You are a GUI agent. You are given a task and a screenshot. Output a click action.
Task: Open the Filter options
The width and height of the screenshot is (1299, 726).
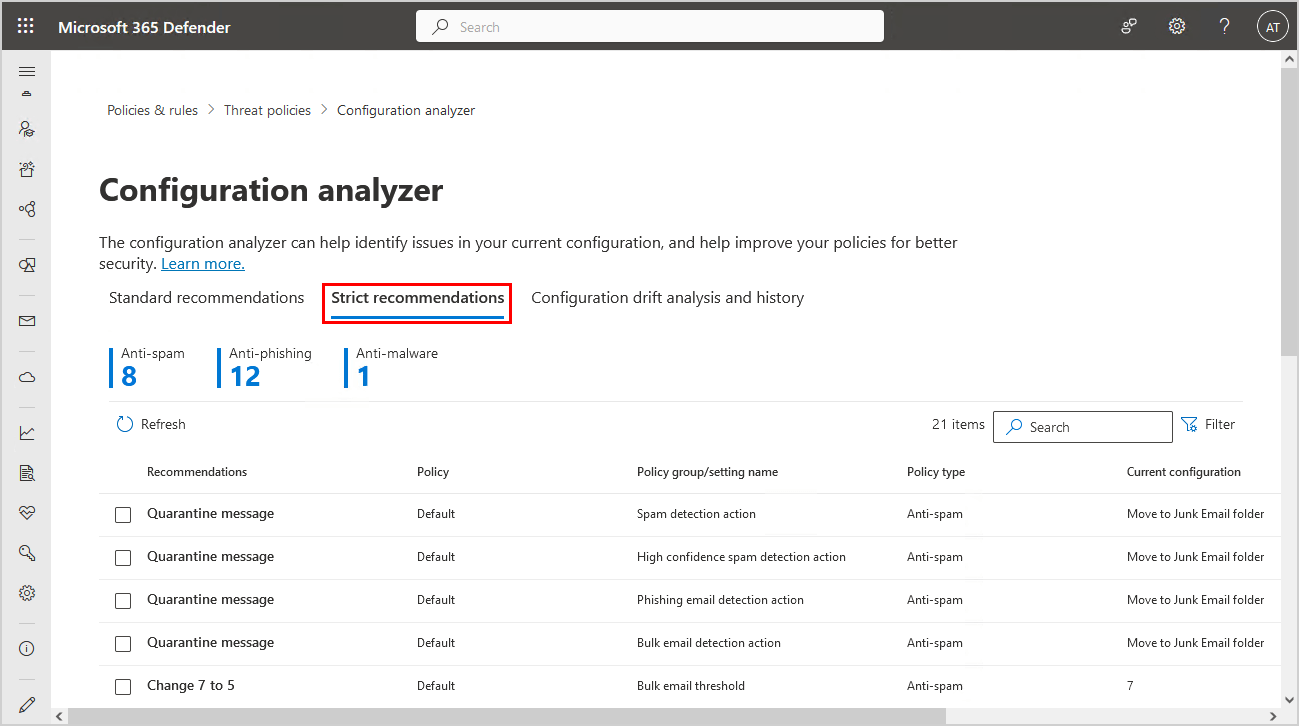click(x=1208, y=425)
